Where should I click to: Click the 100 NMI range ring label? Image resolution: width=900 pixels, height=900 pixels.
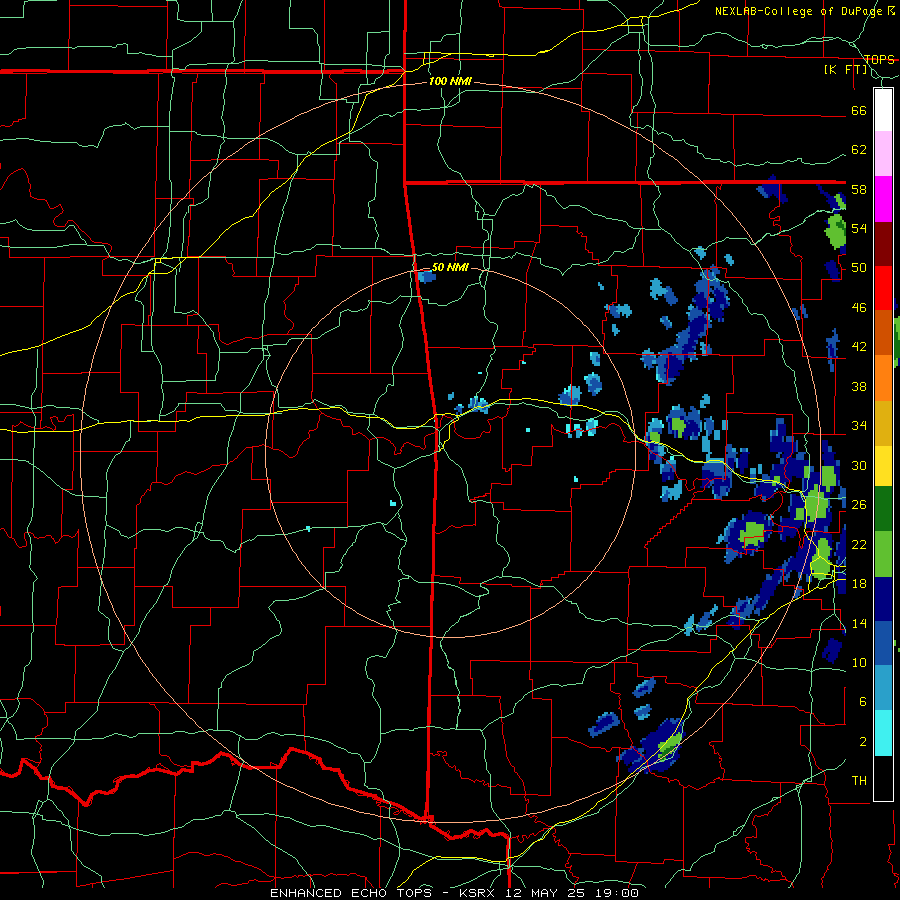tap(450, 82)
